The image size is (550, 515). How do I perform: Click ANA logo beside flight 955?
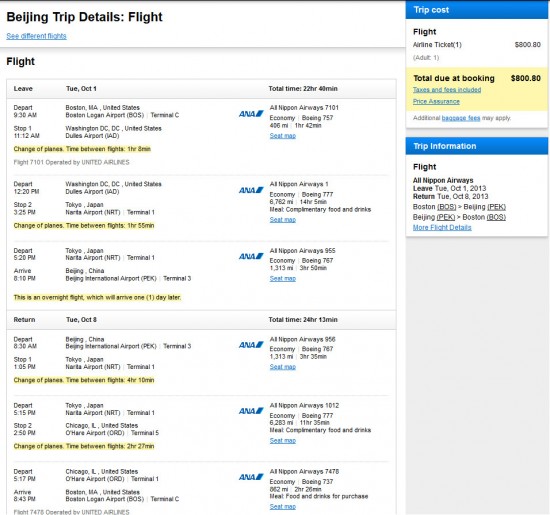pyautogui.click(x=251, y=256)
